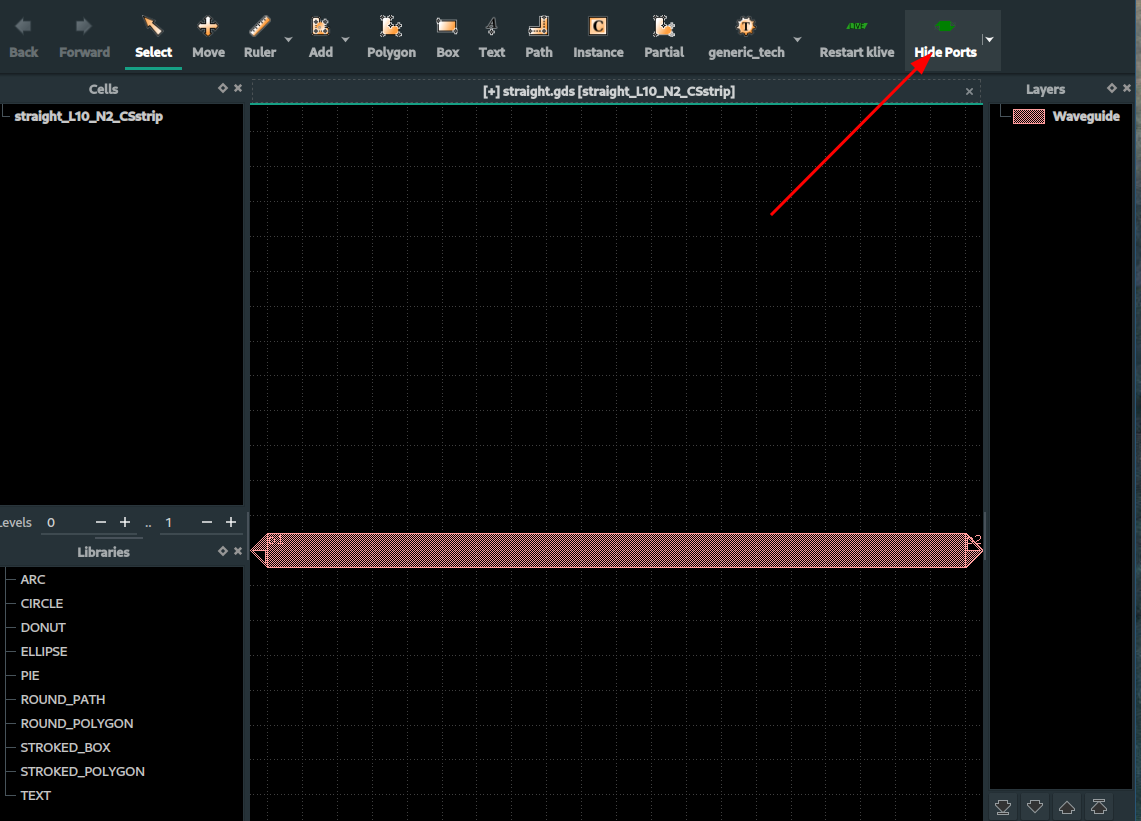Select the straight_L10_N2_CSstrip cell in Cells
This screenshot has width=1141, height=821.
(x=88, y=116)
